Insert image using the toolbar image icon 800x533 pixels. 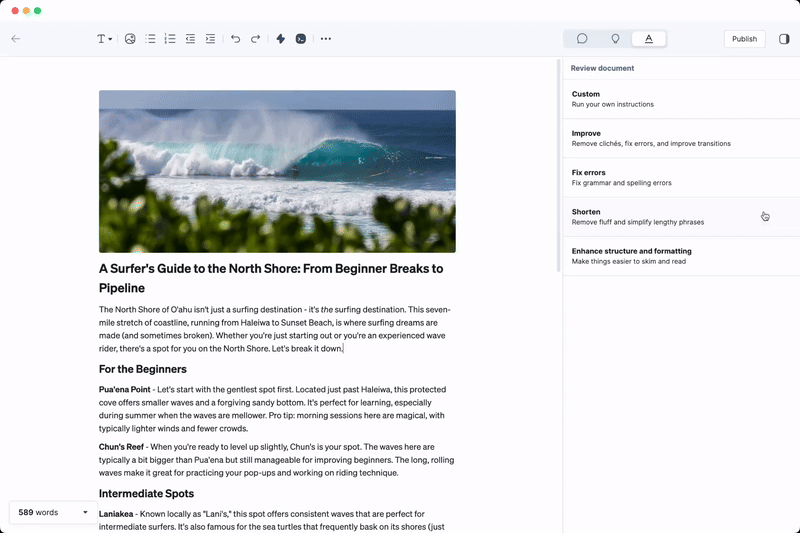(x=130, y=39)
